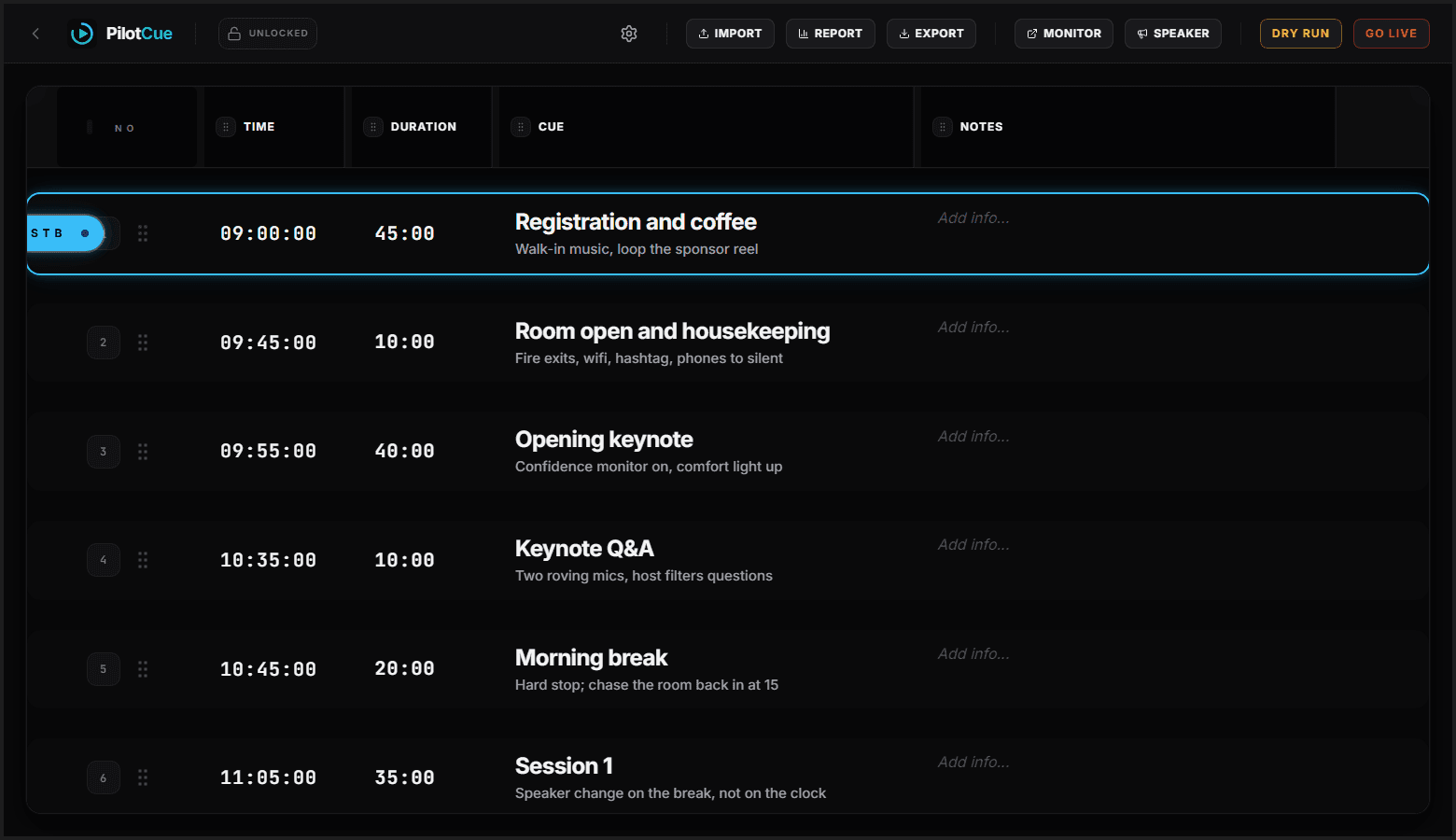Start a DRY RUN
The height and width of the screenshot is (840, 1456).
point(1300,34)
